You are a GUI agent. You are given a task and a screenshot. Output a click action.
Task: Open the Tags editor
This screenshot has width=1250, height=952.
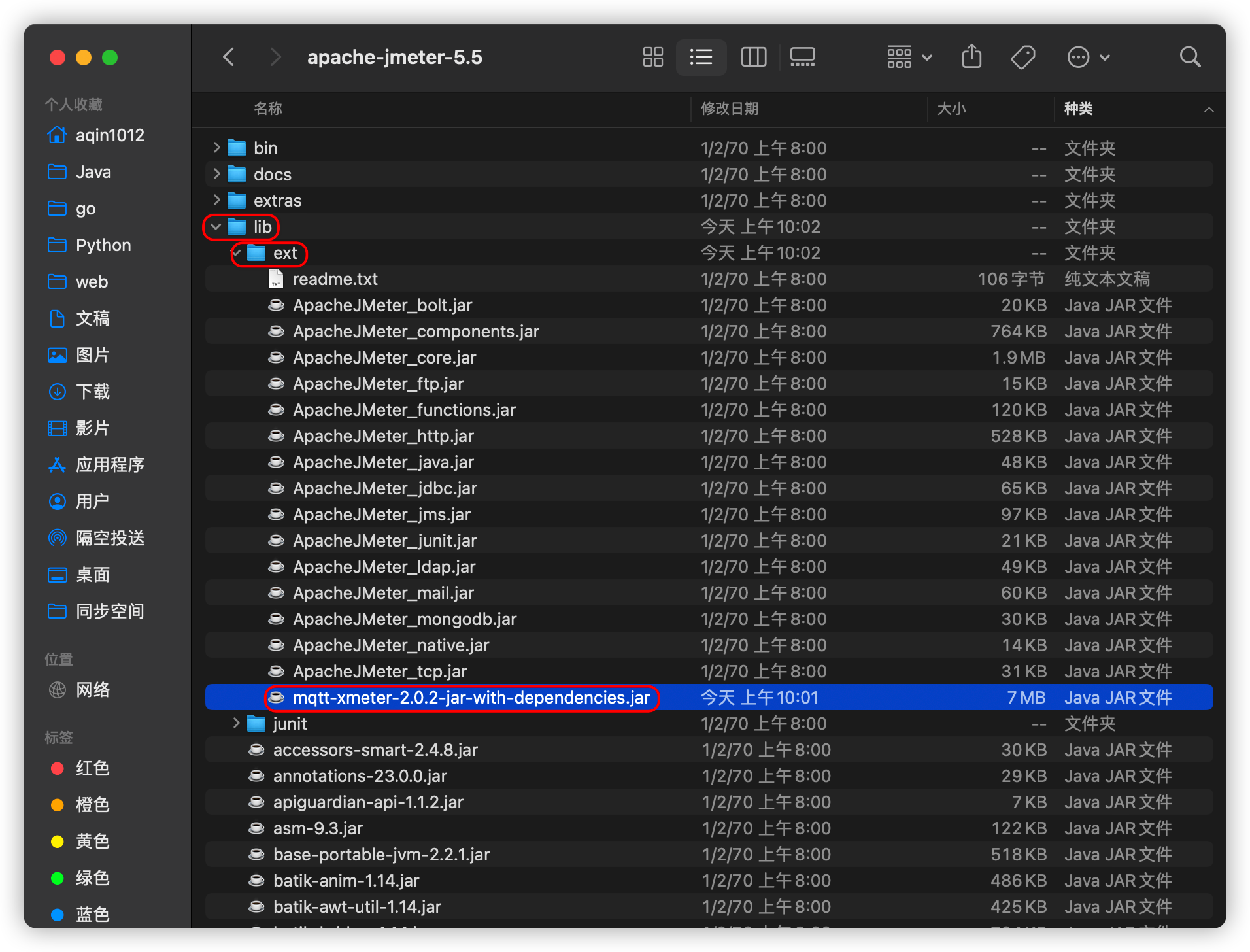(x=1022, y=57)
